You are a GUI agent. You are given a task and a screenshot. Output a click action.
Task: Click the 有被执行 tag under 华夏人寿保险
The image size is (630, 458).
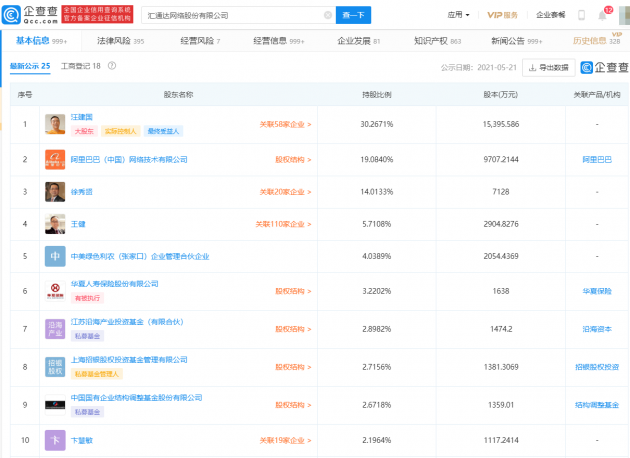(x=88, y=298)
